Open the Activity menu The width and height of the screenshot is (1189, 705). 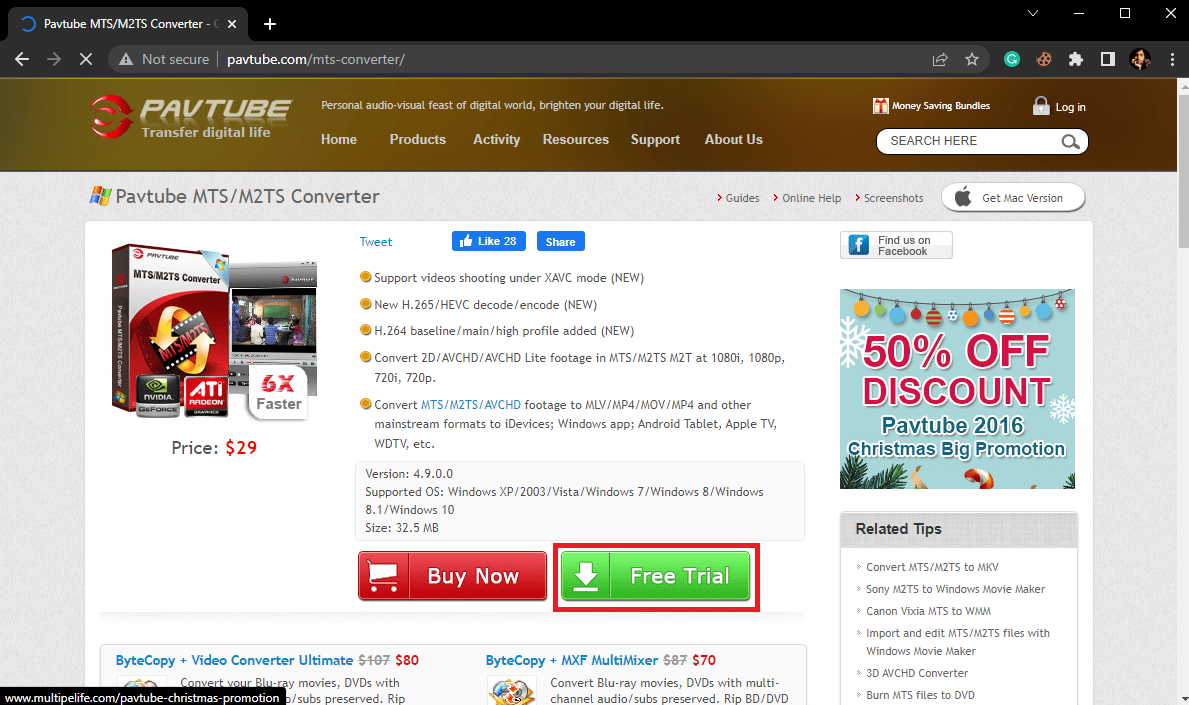[x=497, y=139]
